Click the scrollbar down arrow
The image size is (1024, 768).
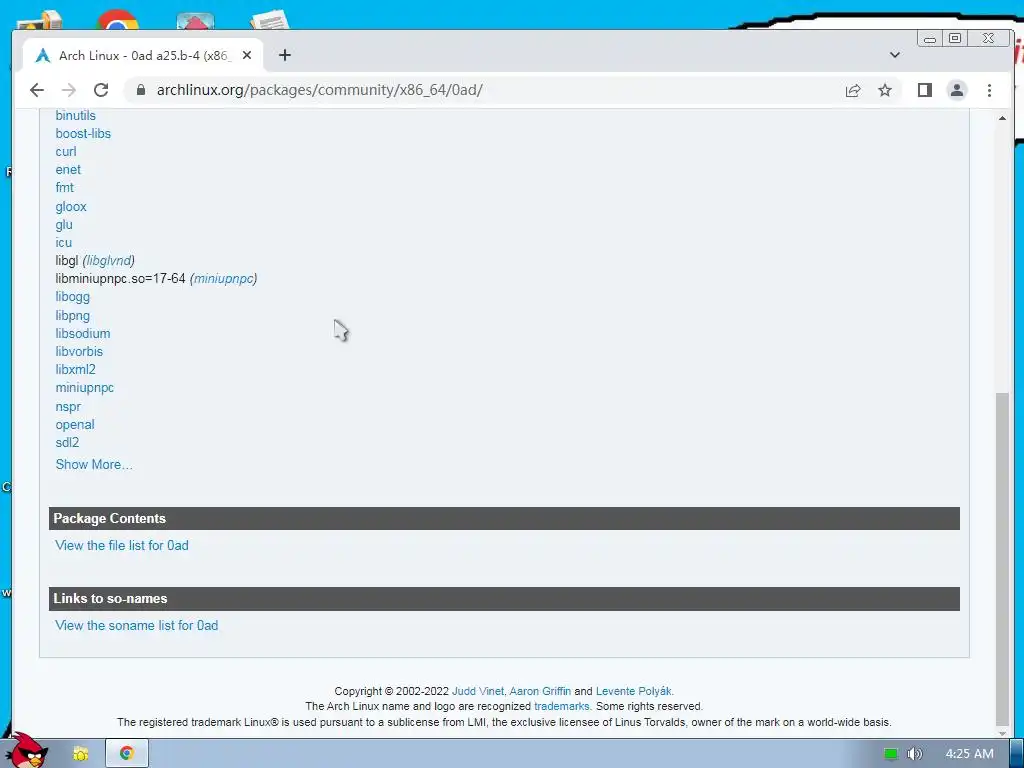click(x=1002, y=732)
